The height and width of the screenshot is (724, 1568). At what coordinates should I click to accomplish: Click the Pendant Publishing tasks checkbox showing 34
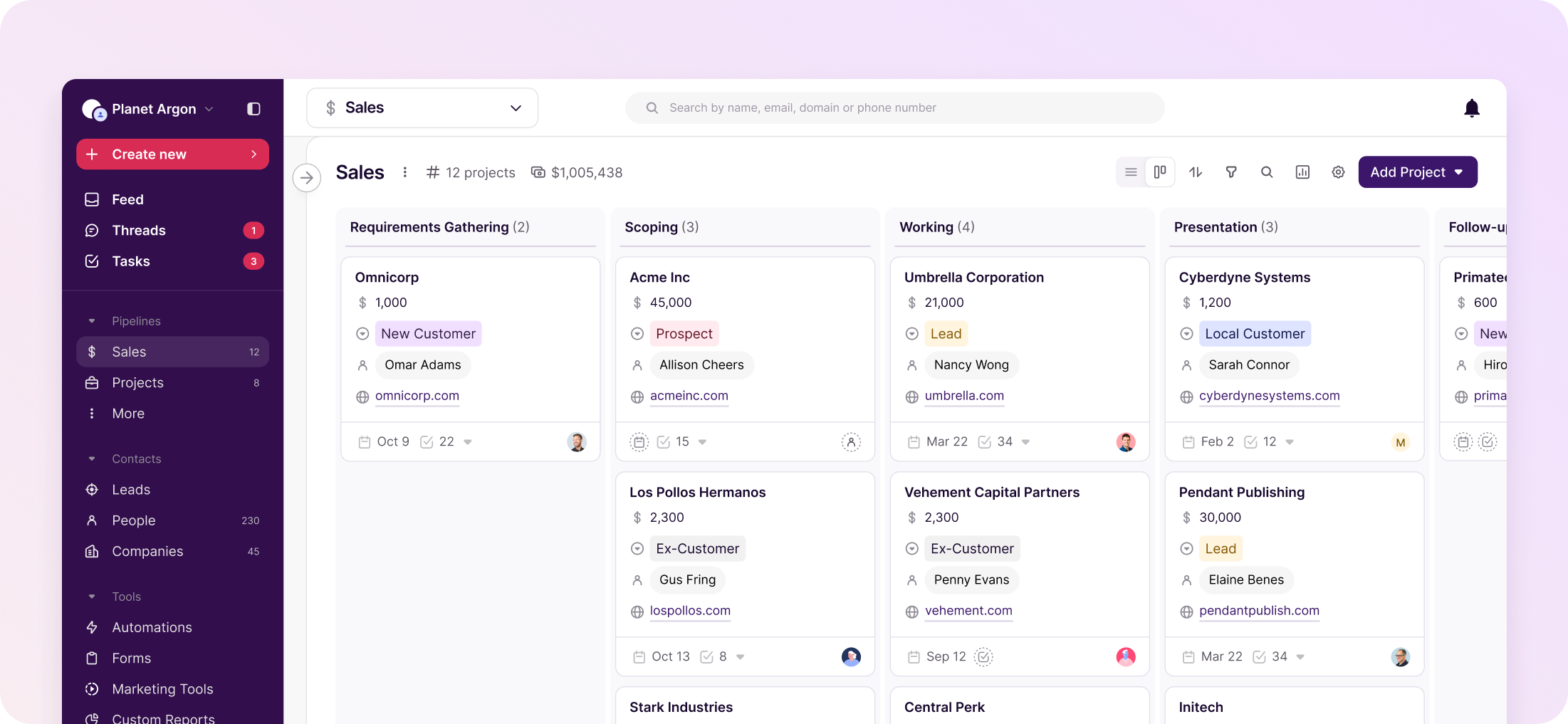coord(1259,657)
